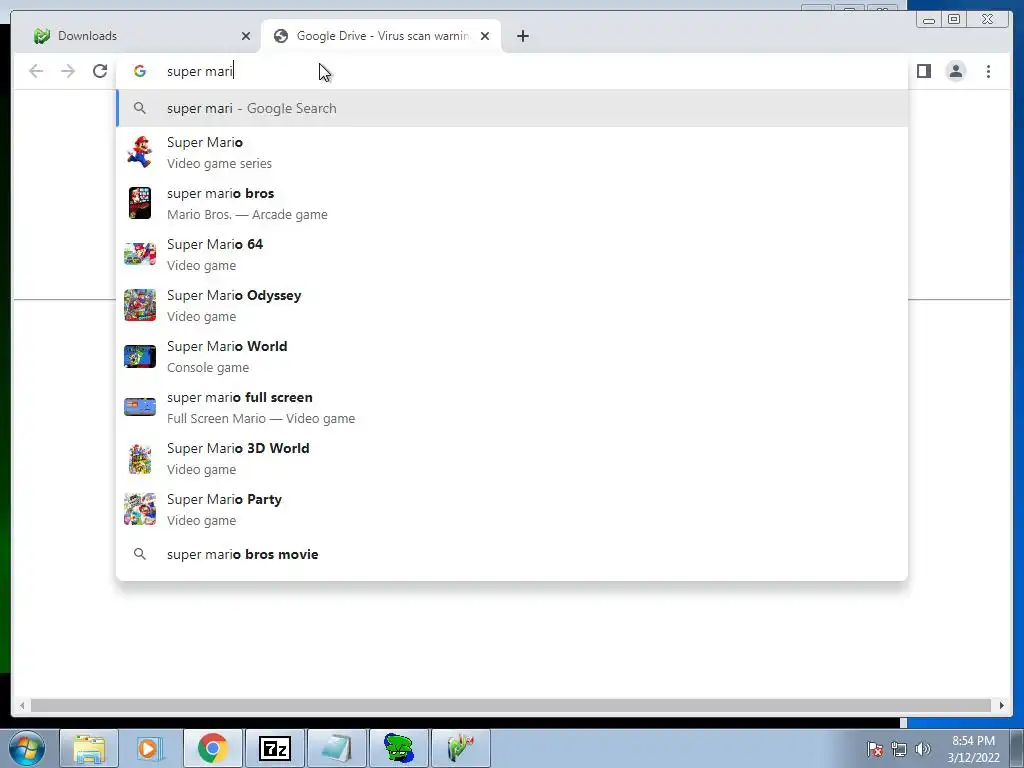The width and height of the screenshot is (1024, 768).
Task: Click magnifier icon beside 'super mari - Google Search'
Action: tap(140, 108)
